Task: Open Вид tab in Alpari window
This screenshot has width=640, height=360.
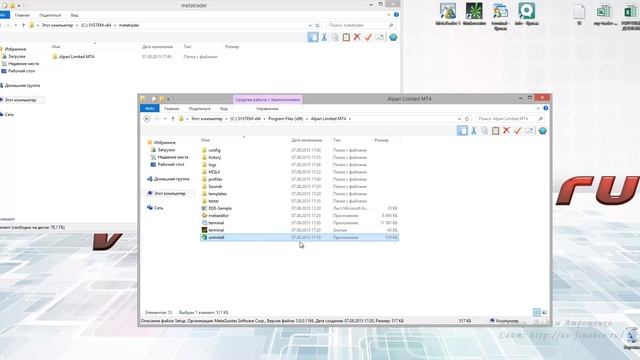Action: [224, 109]
